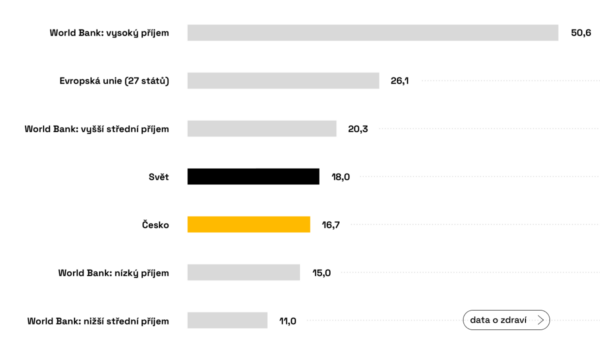Screen dimensions: 600x360
Task: Click the World Bank: vysoký příjem bar
Action: coord(373,33)
